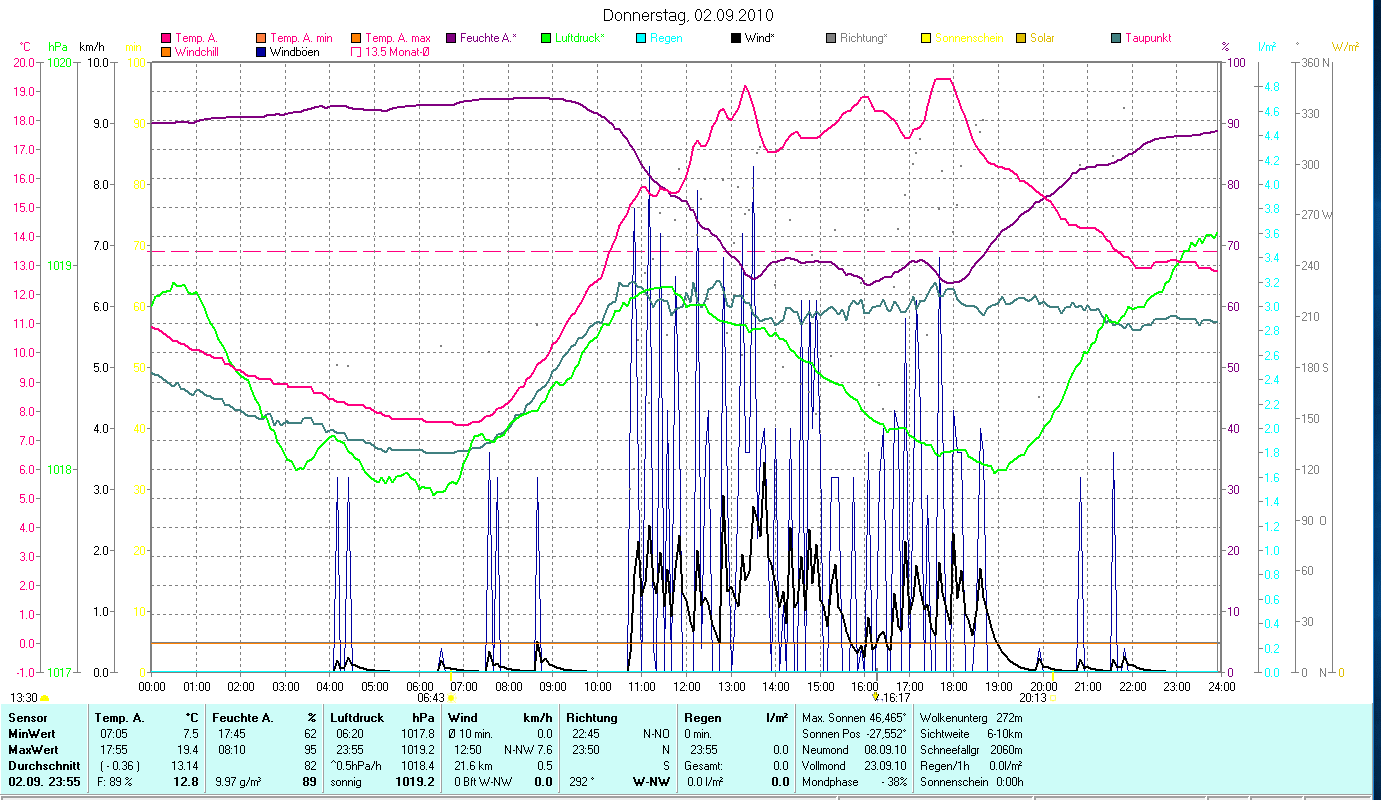Toggle the yellow Sonnenschein legend box
Screen dimensions: 1381x800
pos(926,39)
